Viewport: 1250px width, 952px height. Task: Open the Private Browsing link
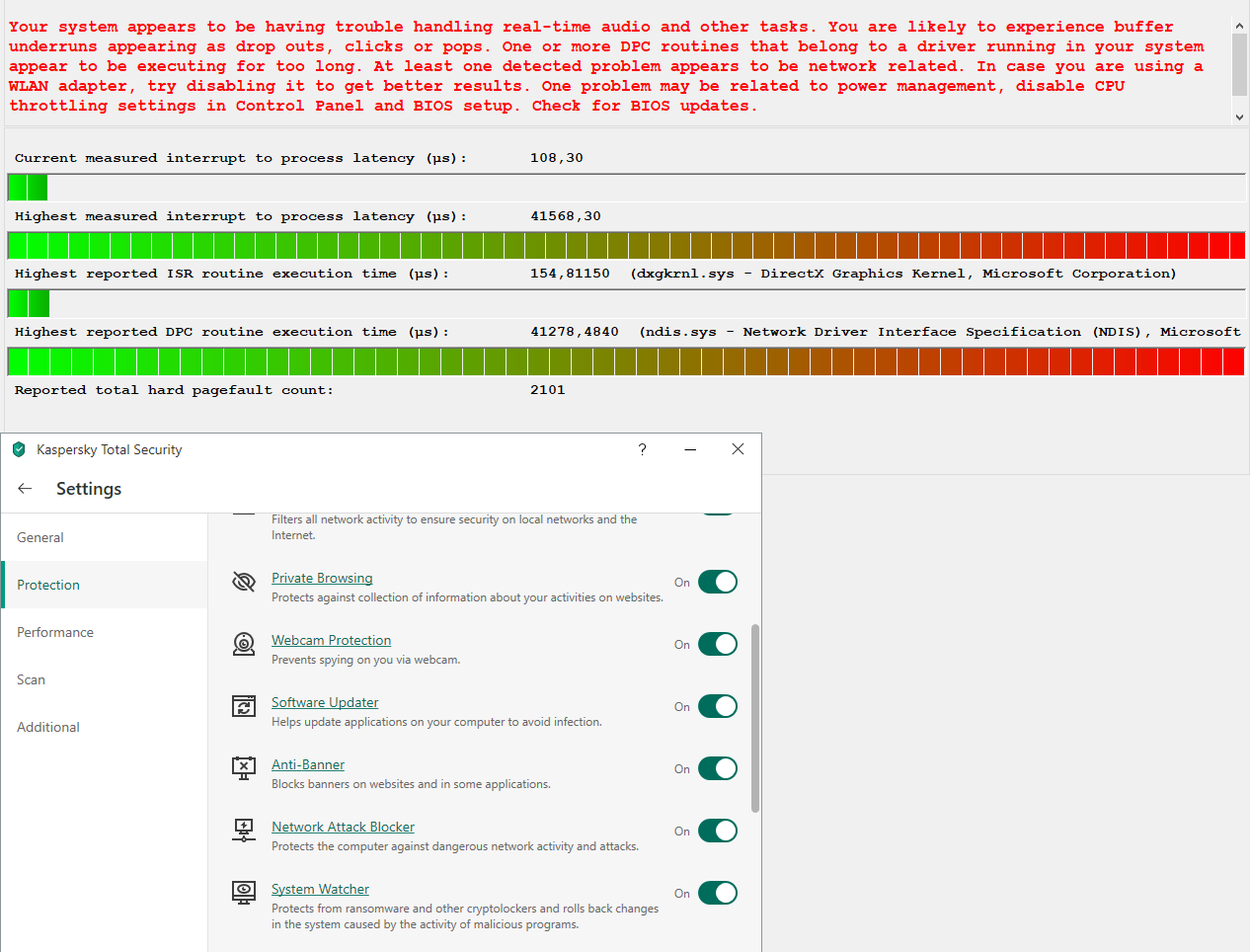click(x=322, y=578)
